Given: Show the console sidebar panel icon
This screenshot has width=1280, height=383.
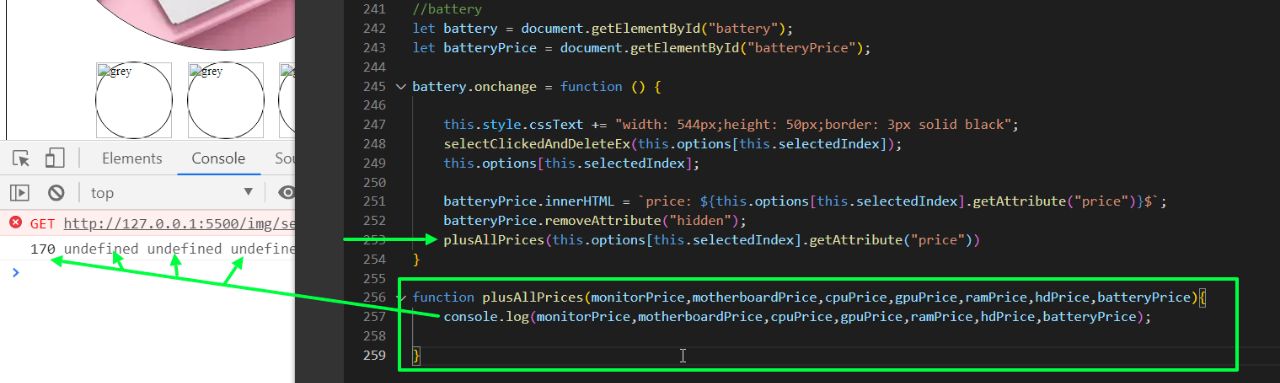Looking at the screenshot, I should click(x=19, y=193).
